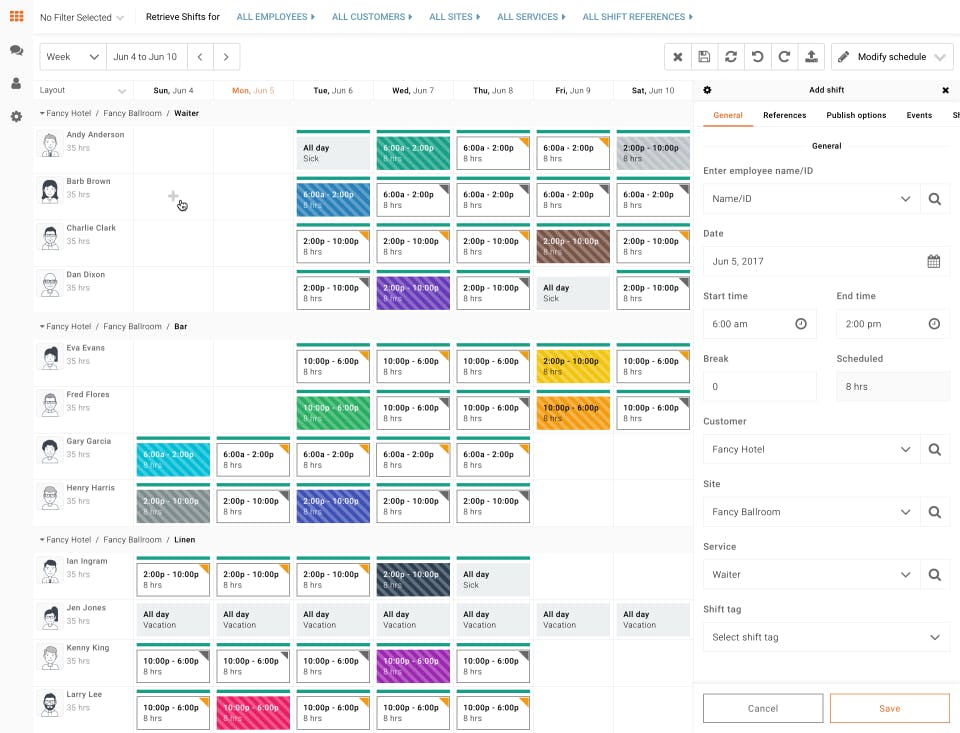The height and width of the screenshot is (733, 960).
Task: Open the date calendar picker icon
Action: [x=934, y=261]
